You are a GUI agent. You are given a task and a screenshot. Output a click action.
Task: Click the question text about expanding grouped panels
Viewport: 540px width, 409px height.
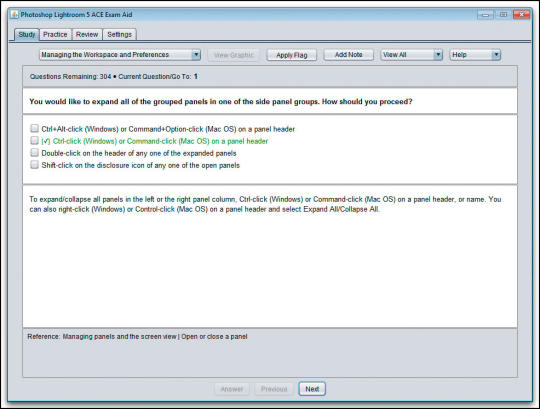[221, 102]
